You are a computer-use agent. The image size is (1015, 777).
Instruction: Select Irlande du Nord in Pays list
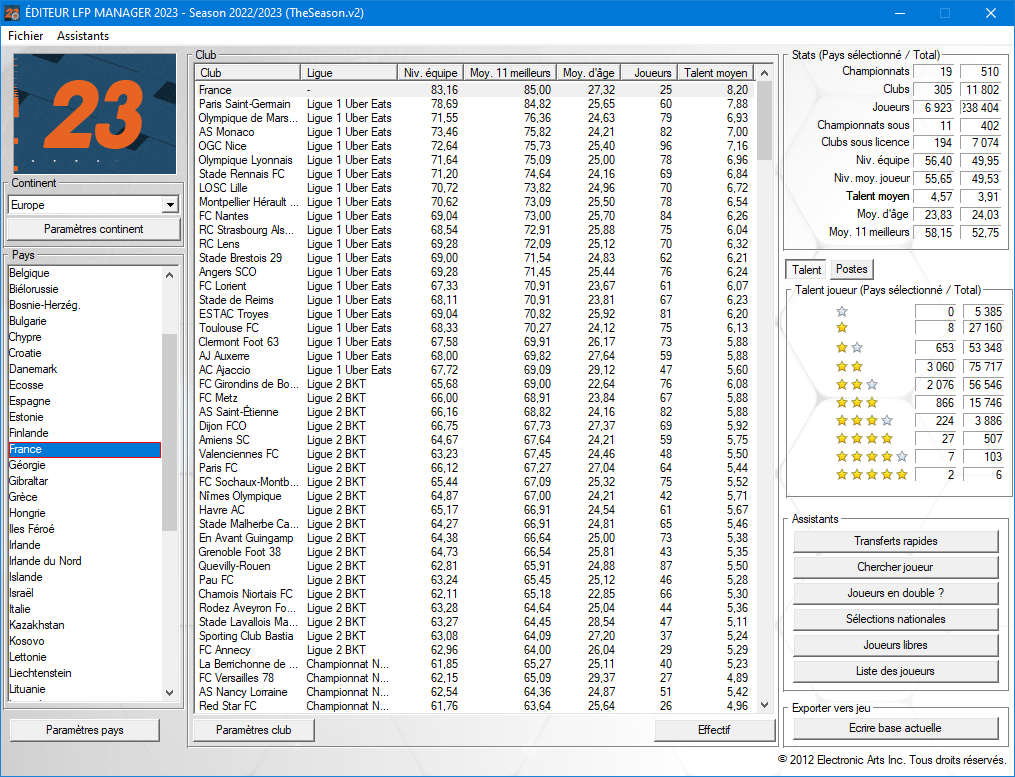point(84,561)
